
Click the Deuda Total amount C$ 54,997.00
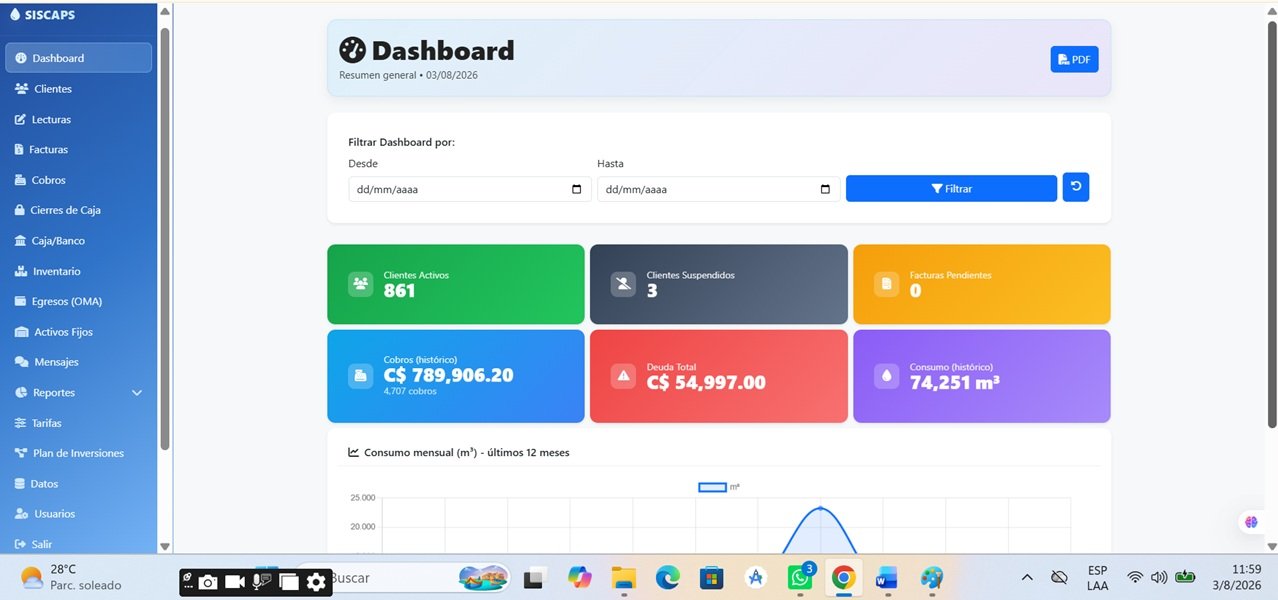tap(706, 382)
